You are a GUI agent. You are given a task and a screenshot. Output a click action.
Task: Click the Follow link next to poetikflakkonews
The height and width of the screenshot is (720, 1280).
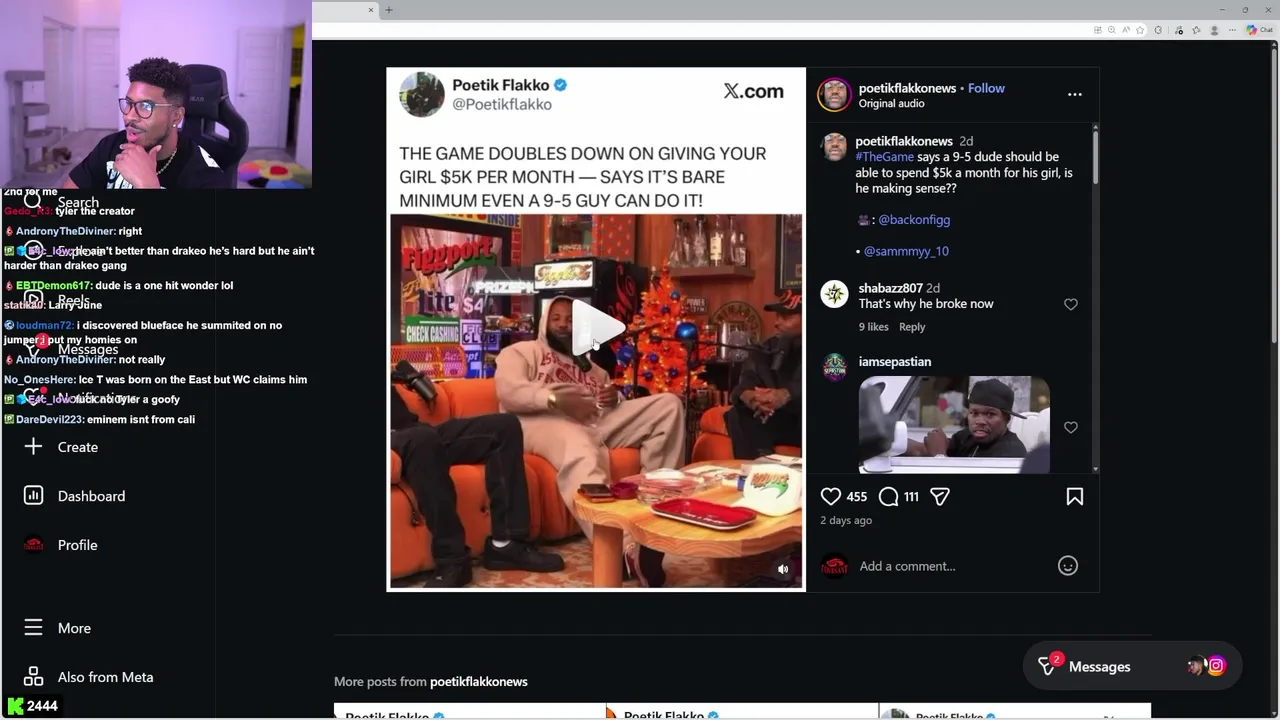click(986, 88)
